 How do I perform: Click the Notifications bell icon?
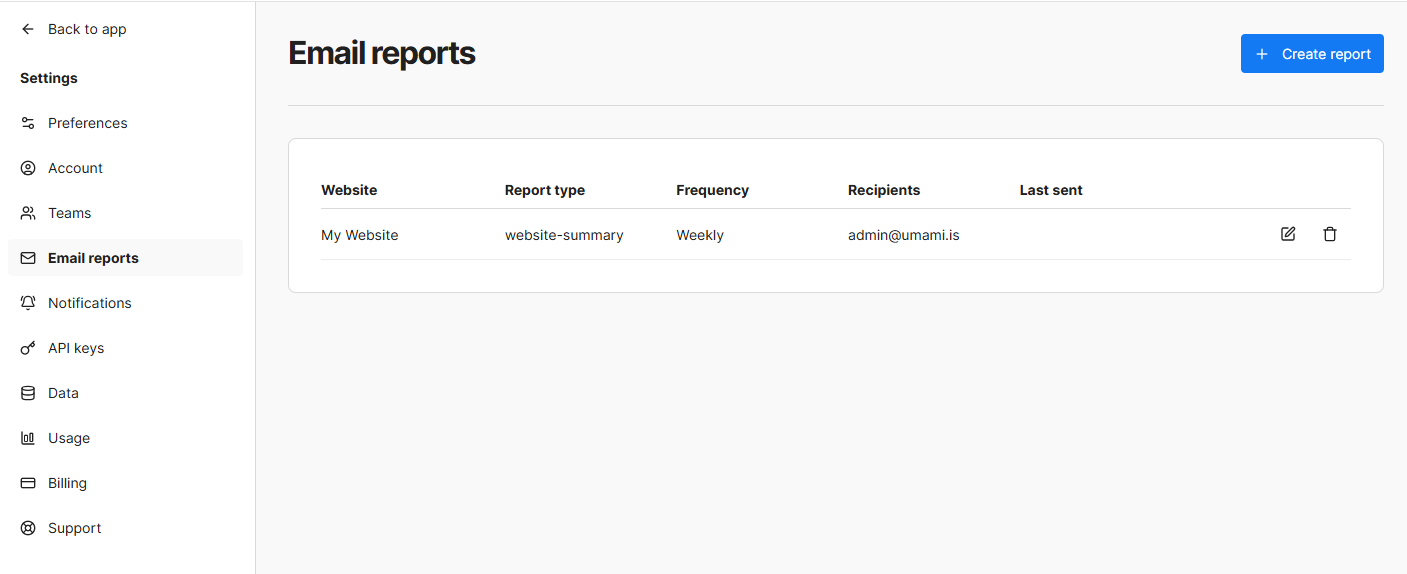click(28, 303)
